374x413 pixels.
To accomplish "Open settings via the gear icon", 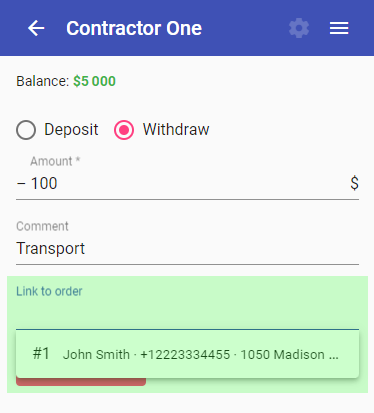I will (299, 28).
